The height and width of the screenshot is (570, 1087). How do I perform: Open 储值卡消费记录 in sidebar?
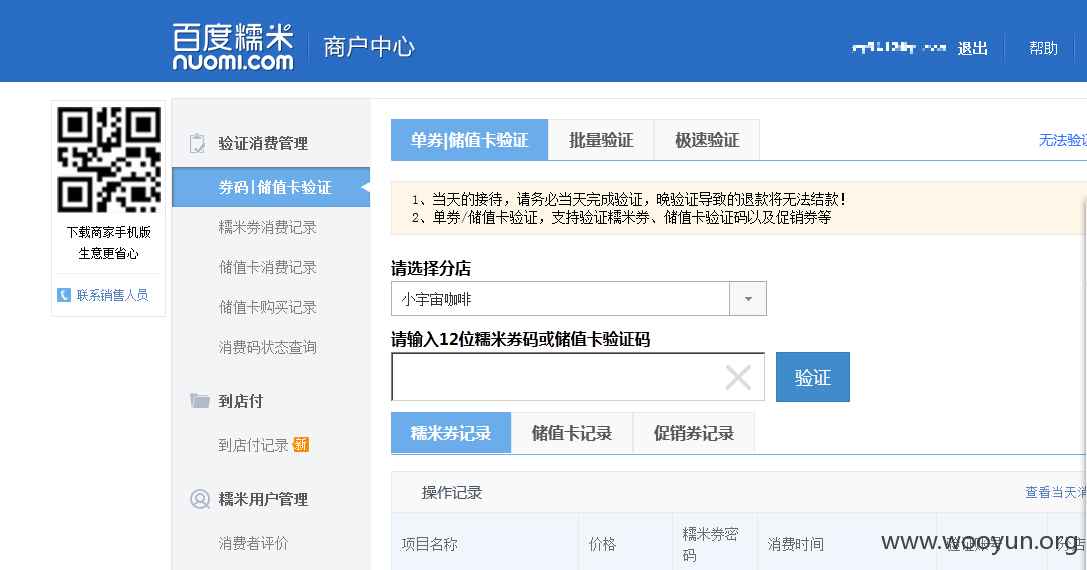(x=268, y=268)
